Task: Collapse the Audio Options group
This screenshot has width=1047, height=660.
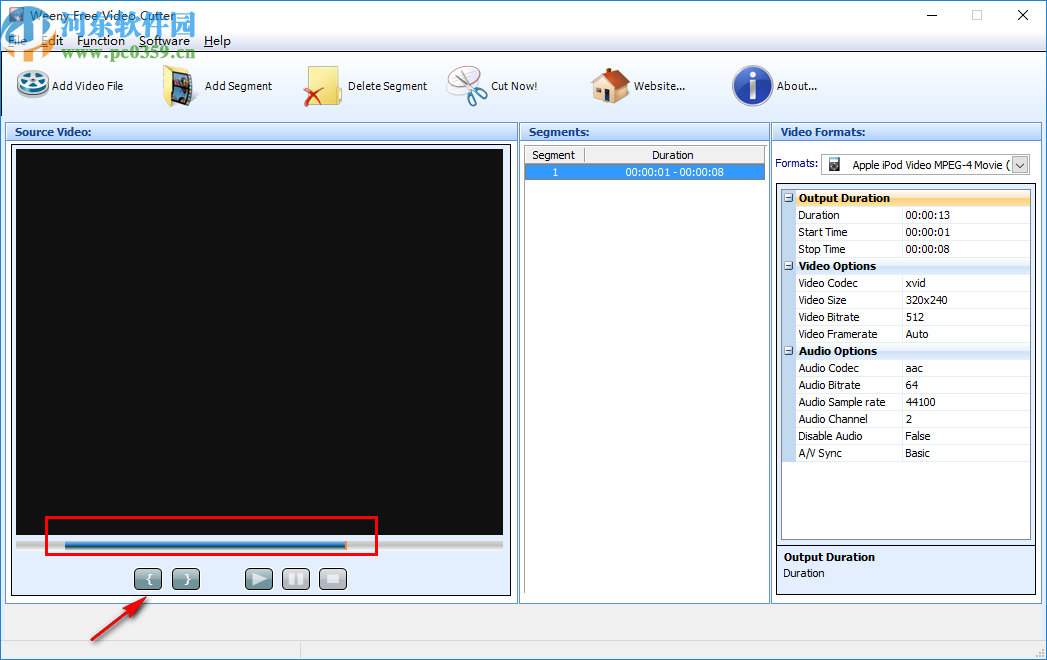Action: click(788, 351)
